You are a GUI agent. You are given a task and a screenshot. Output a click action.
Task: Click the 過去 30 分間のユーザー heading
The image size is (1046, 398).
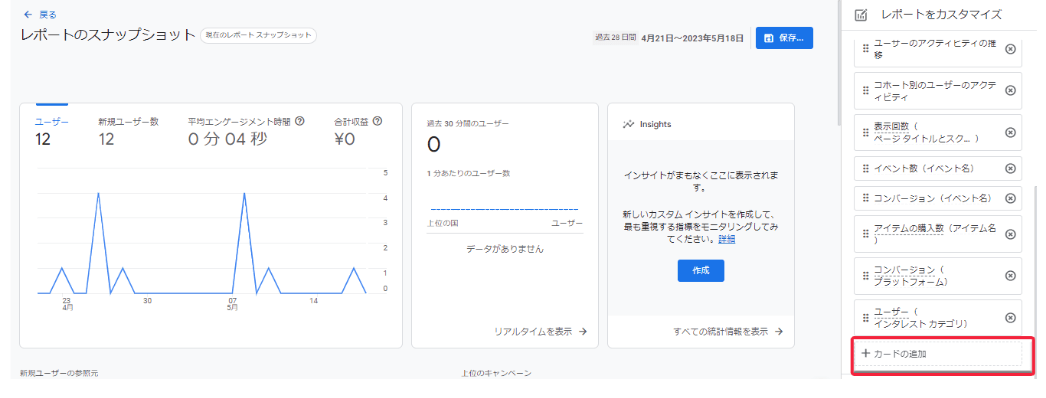pyautogui.click(x=468, y=123)
